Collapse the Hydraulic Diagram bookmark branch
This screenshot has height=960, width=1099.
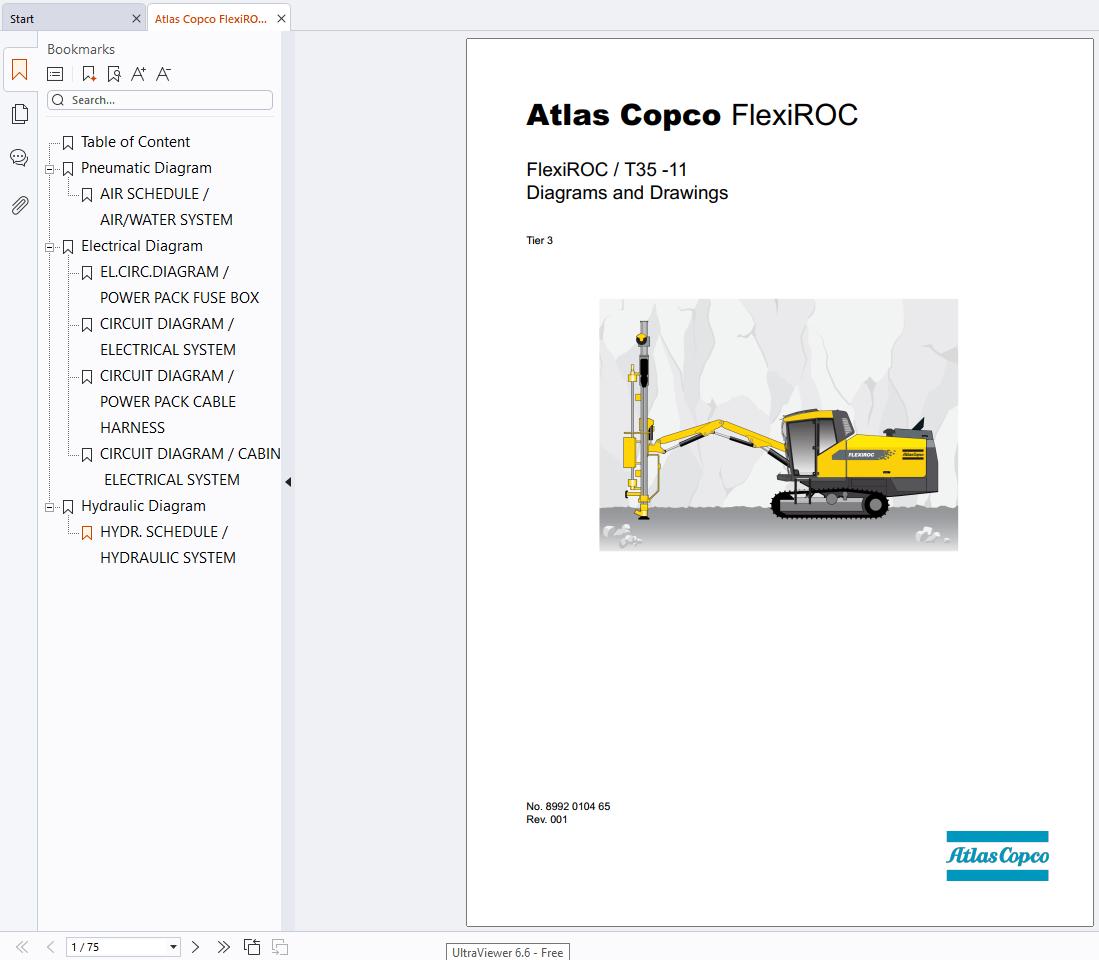pos(50,507)
